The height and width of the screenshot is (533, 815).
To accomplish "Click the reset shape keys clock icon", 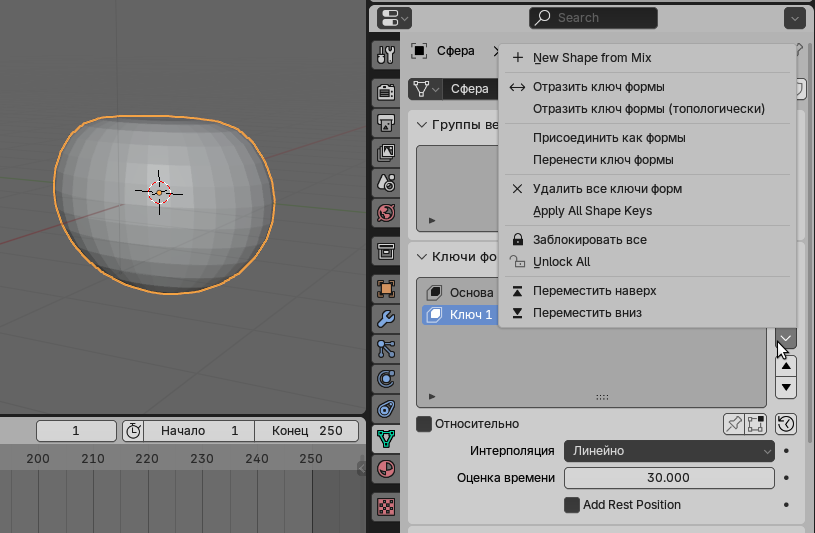I will [786, 424].
